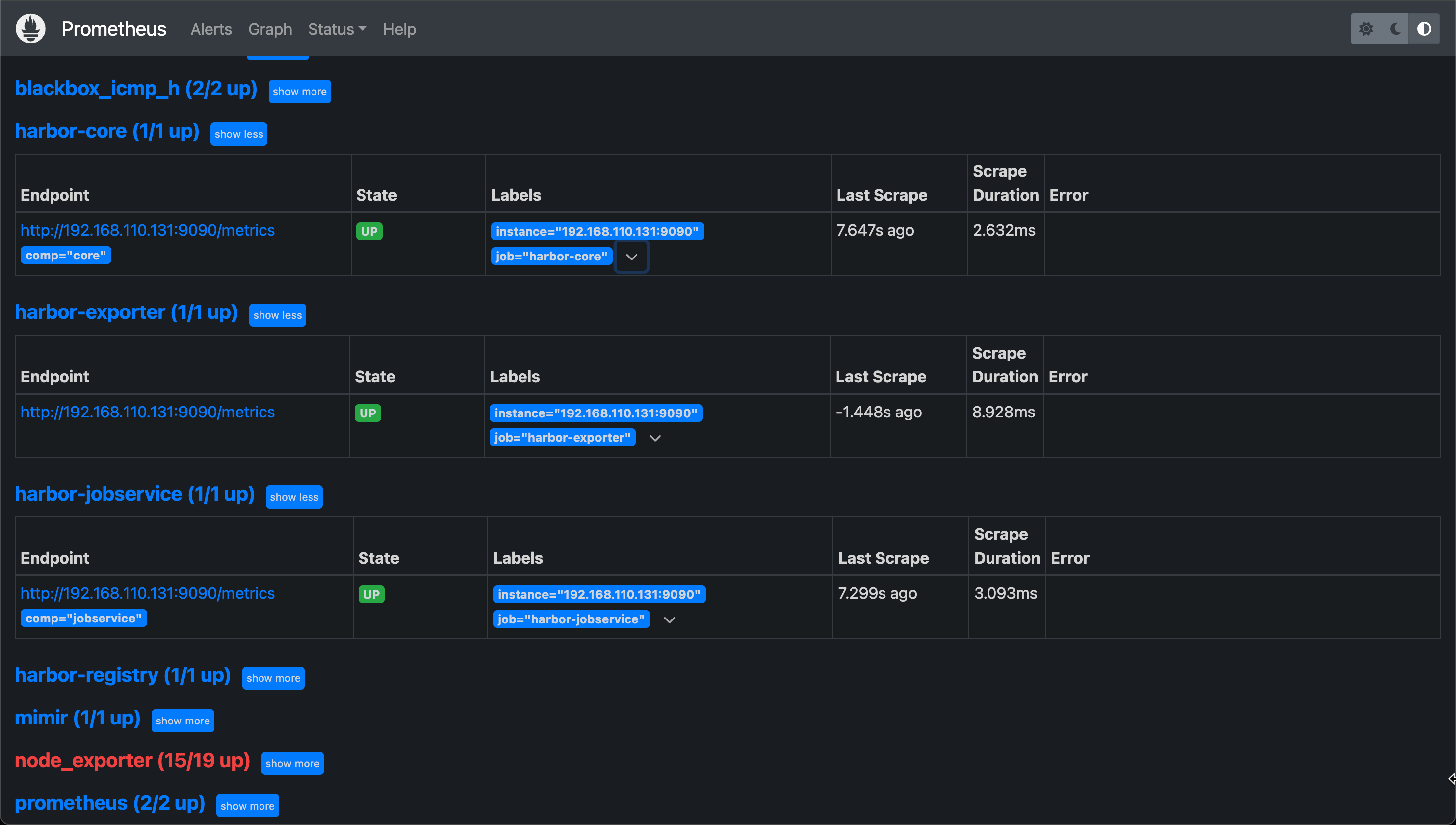Open Status dropdown menu

[336, 29]
